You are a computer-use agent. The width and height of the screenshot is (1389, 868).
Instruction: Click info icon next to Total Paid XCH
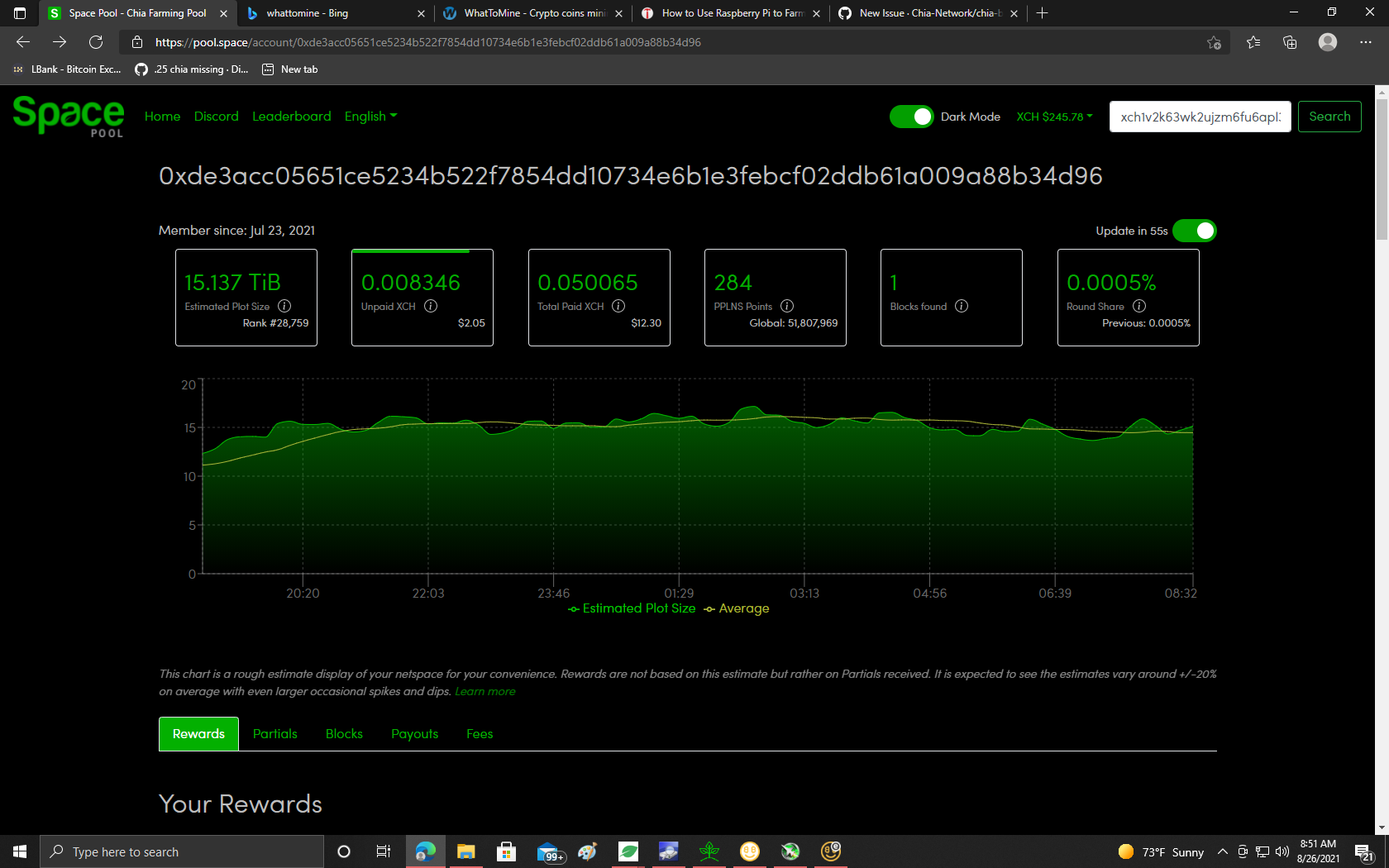618,306
